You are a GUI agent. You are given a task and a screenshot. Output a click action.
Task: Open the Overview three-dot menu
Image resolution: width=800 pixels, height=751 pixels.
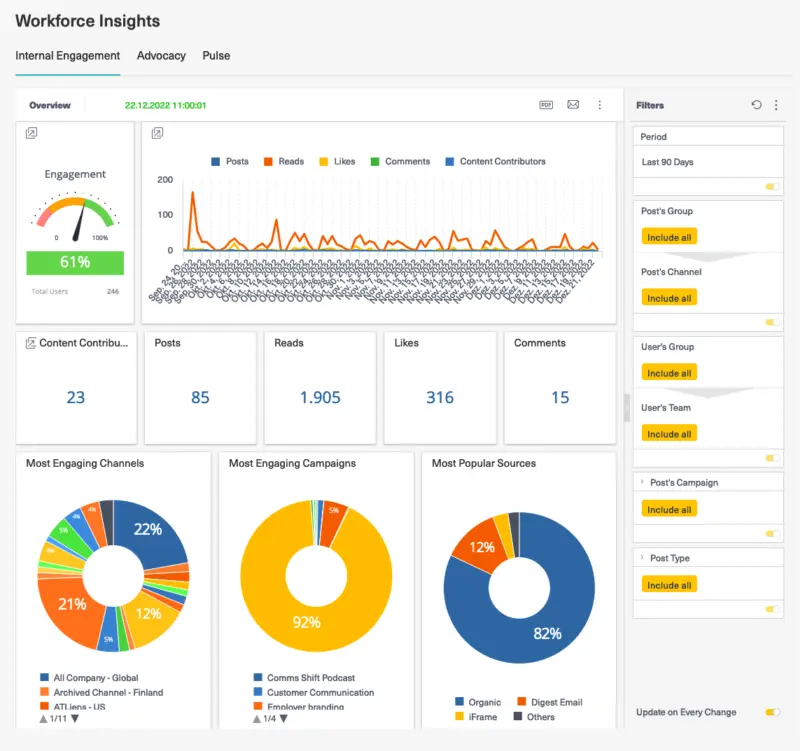click(600, 105)
